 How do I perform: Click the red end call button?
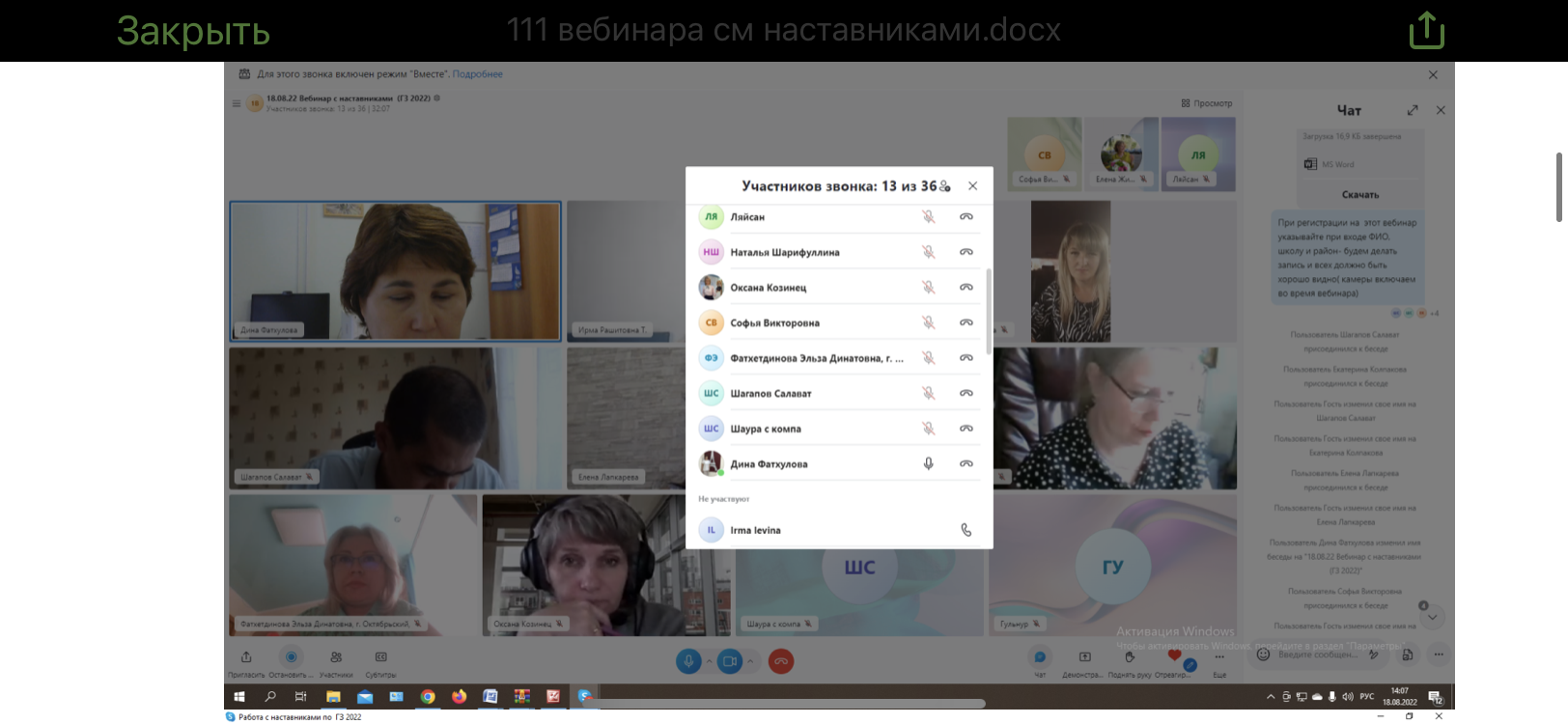coord(781,661)
